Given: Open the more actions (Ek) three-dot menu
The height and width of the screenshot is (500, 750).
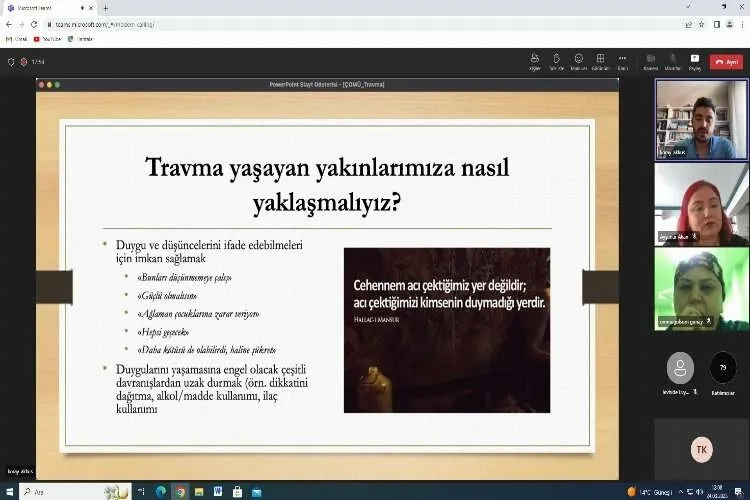Looking at the screenshot, I should click(x=622, y=60).
